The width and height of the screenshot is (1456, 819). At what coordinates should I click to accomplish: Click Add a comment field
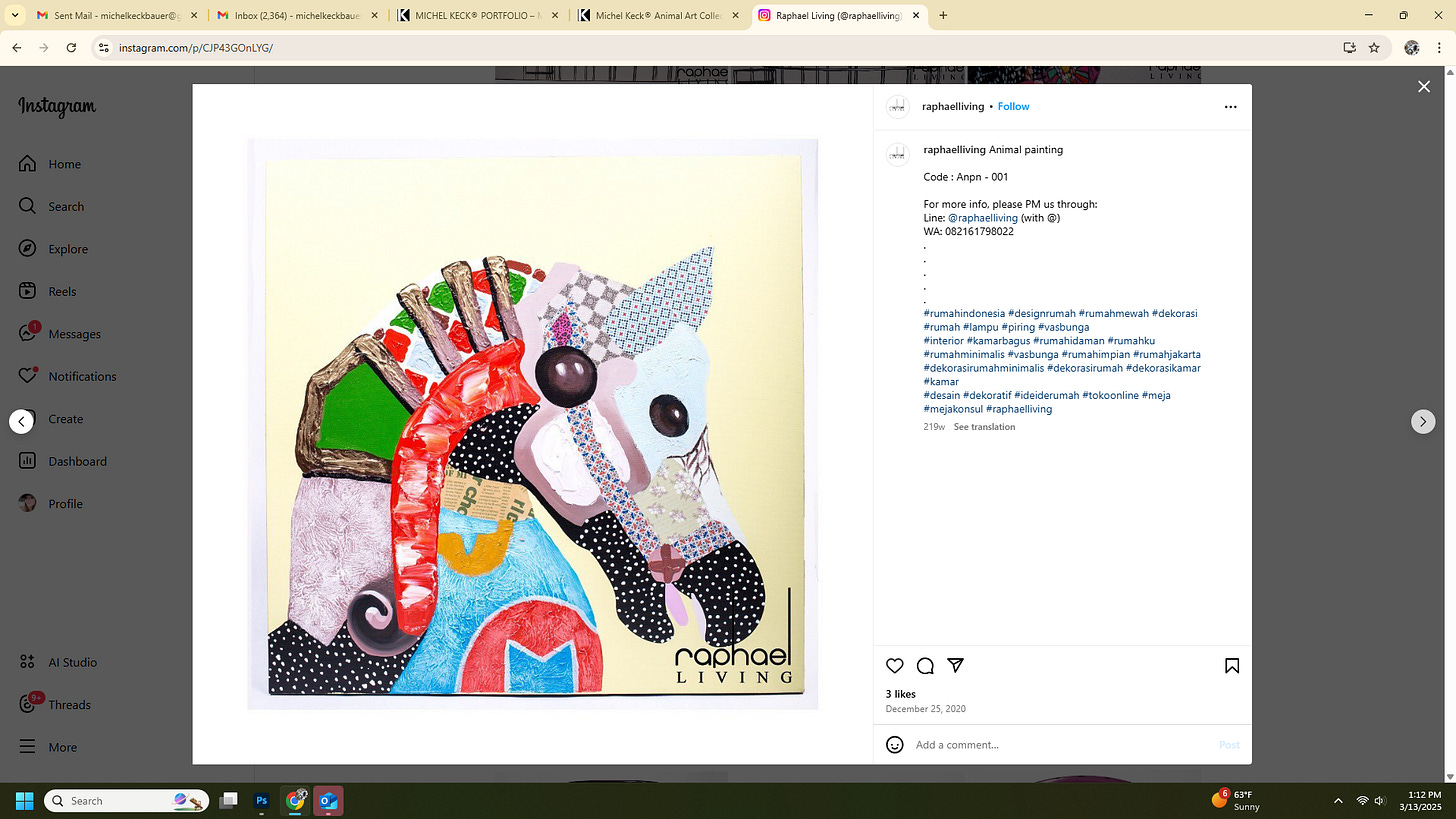point(1060,745)
